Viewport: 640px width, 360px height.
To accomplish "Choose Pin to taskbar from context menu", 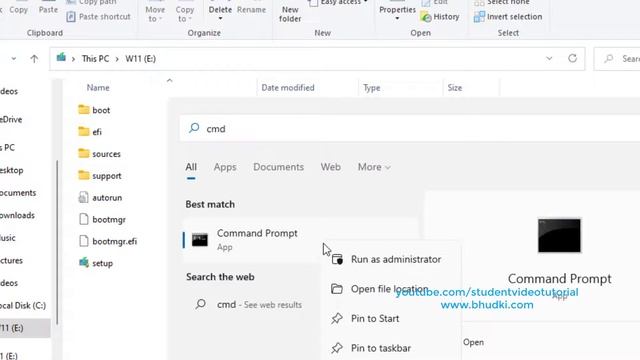I will pos(391,348).
